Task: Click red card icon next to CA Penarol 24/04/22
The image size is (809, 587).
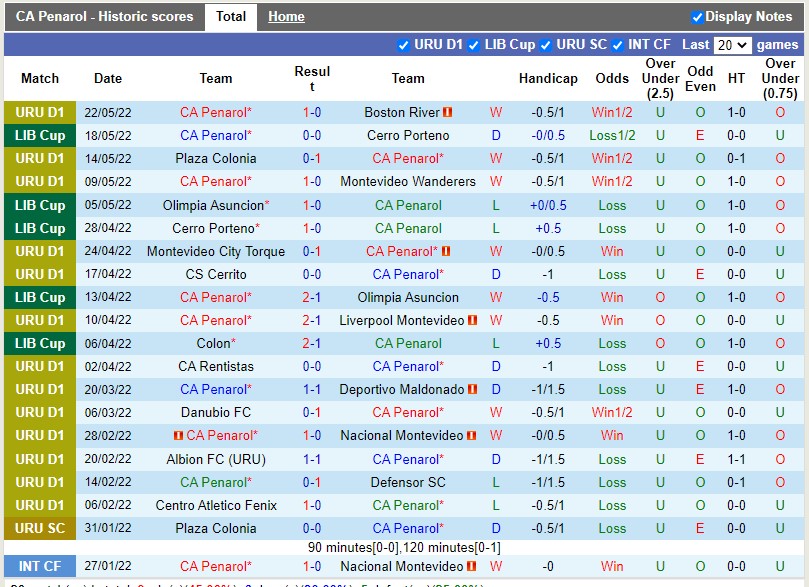Action: 446,251
